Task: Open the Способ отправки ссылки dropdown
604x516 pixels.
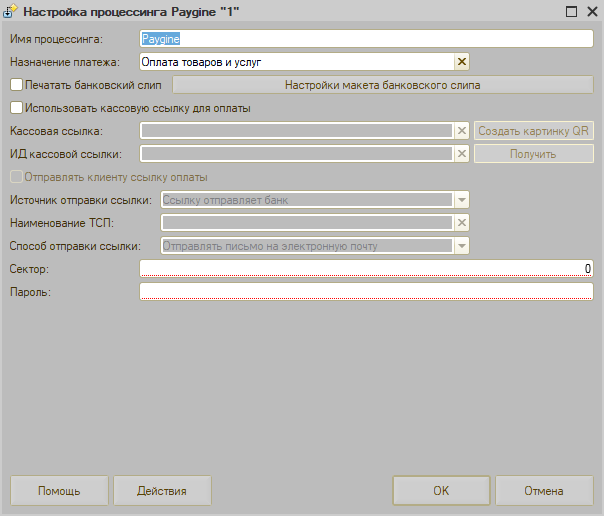Action: [461, 245]
